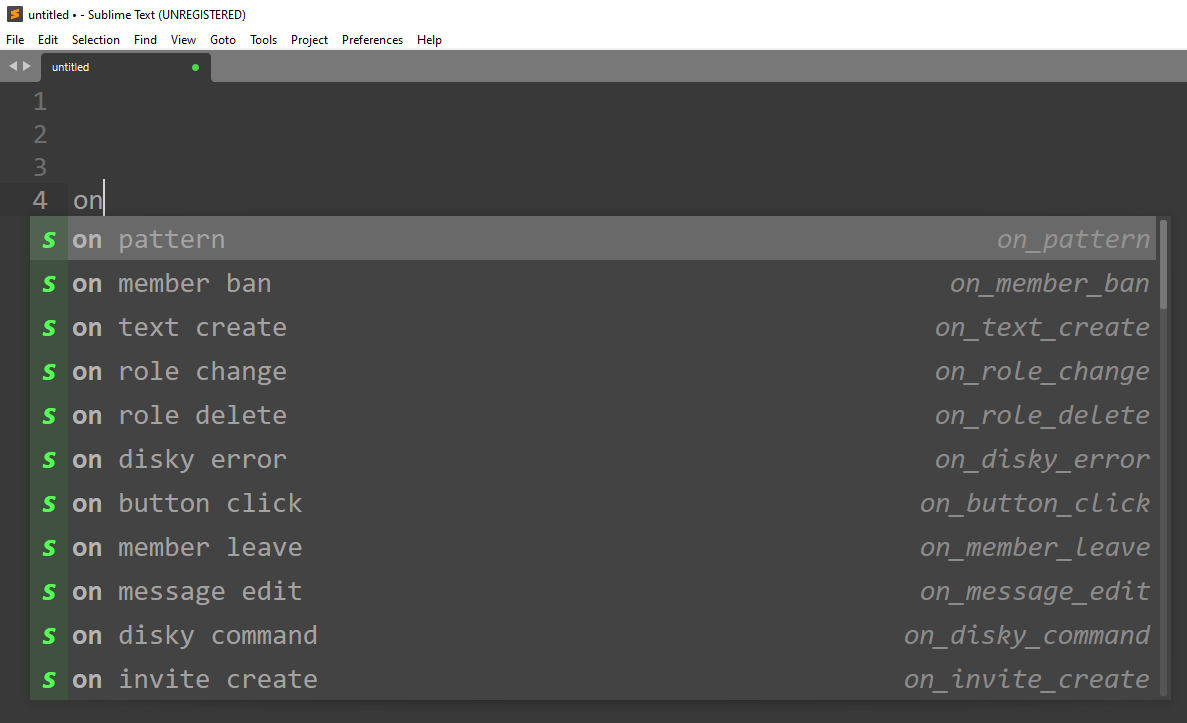Click the Sublime Text logo in title bar

point(14,14)
